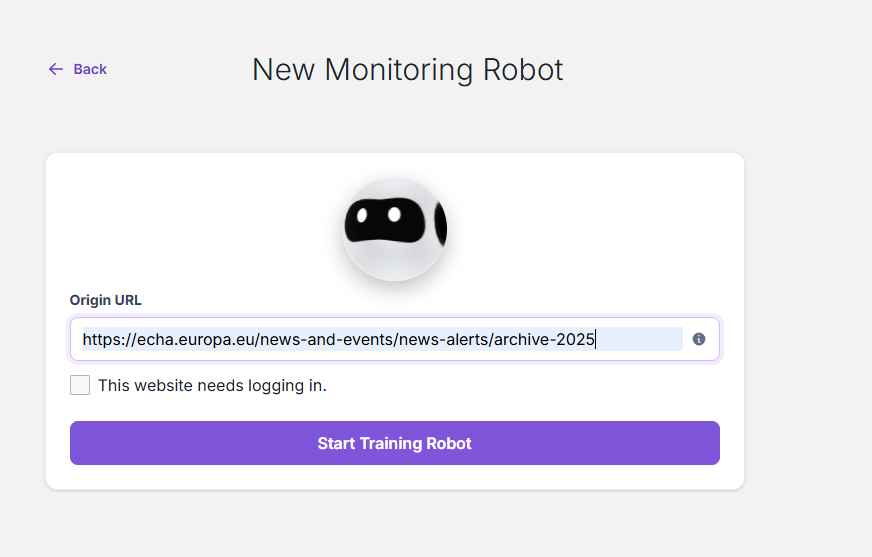Click the robot avatar image
872x557 pixels.
click(x=394, y=228)
